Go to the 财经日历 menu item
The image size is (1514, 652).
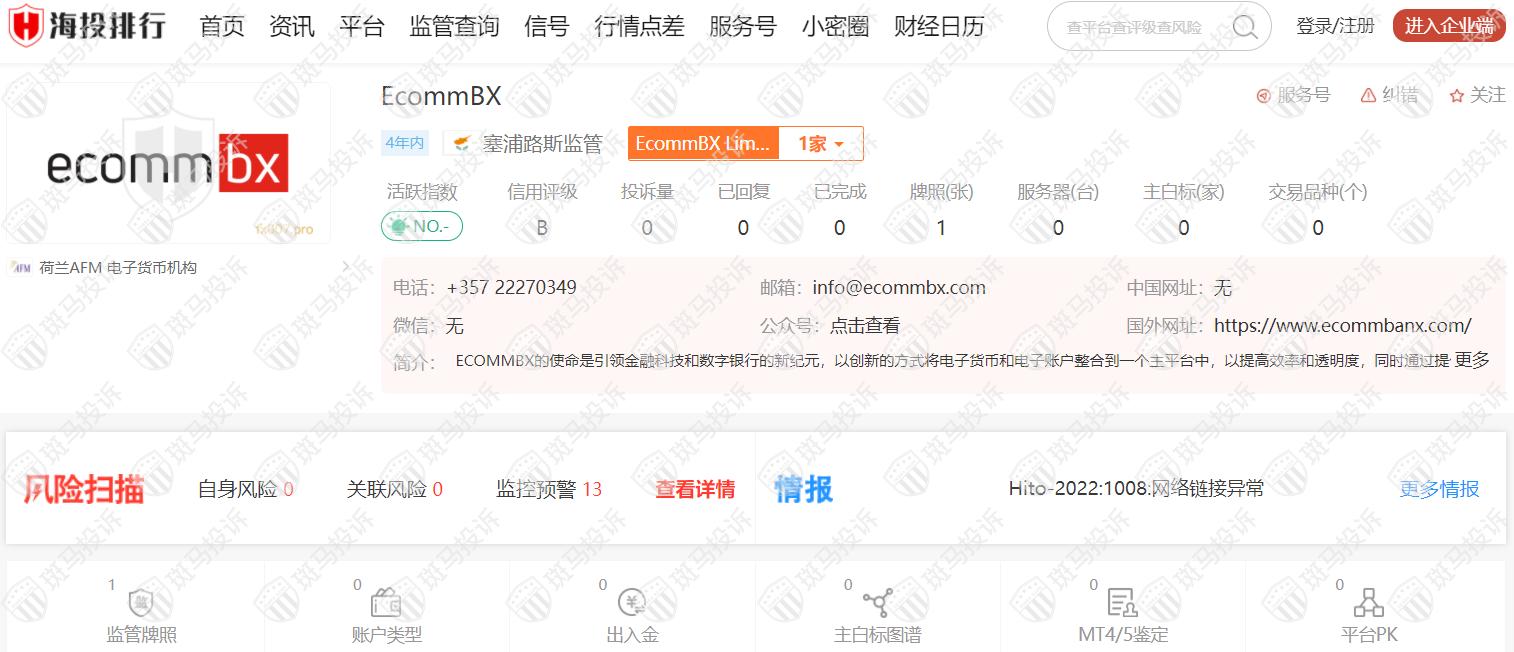938,27
